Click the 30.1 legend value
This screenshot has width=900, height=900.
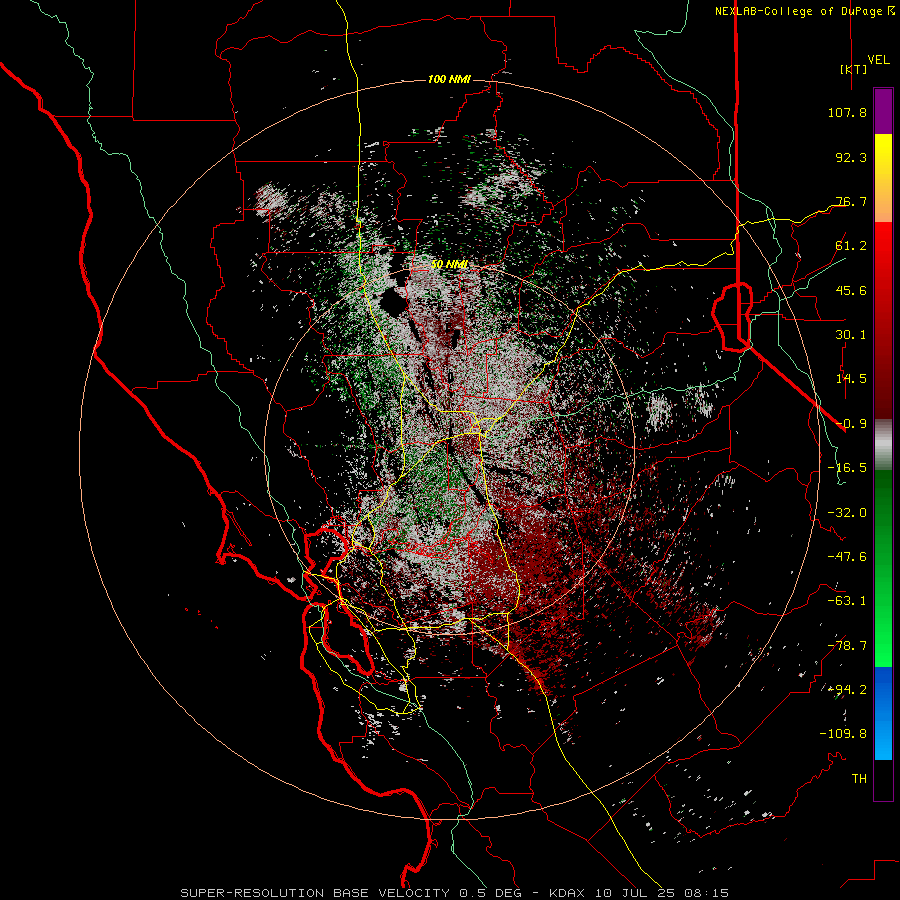pos(851,335)
